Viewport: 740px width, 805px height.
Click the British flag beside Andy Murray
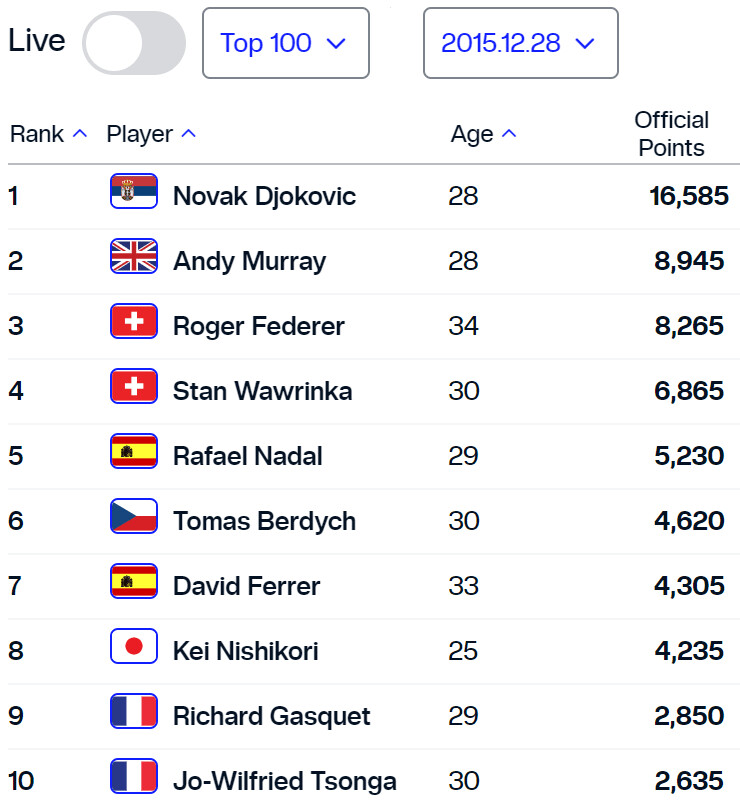pos(133,257)
